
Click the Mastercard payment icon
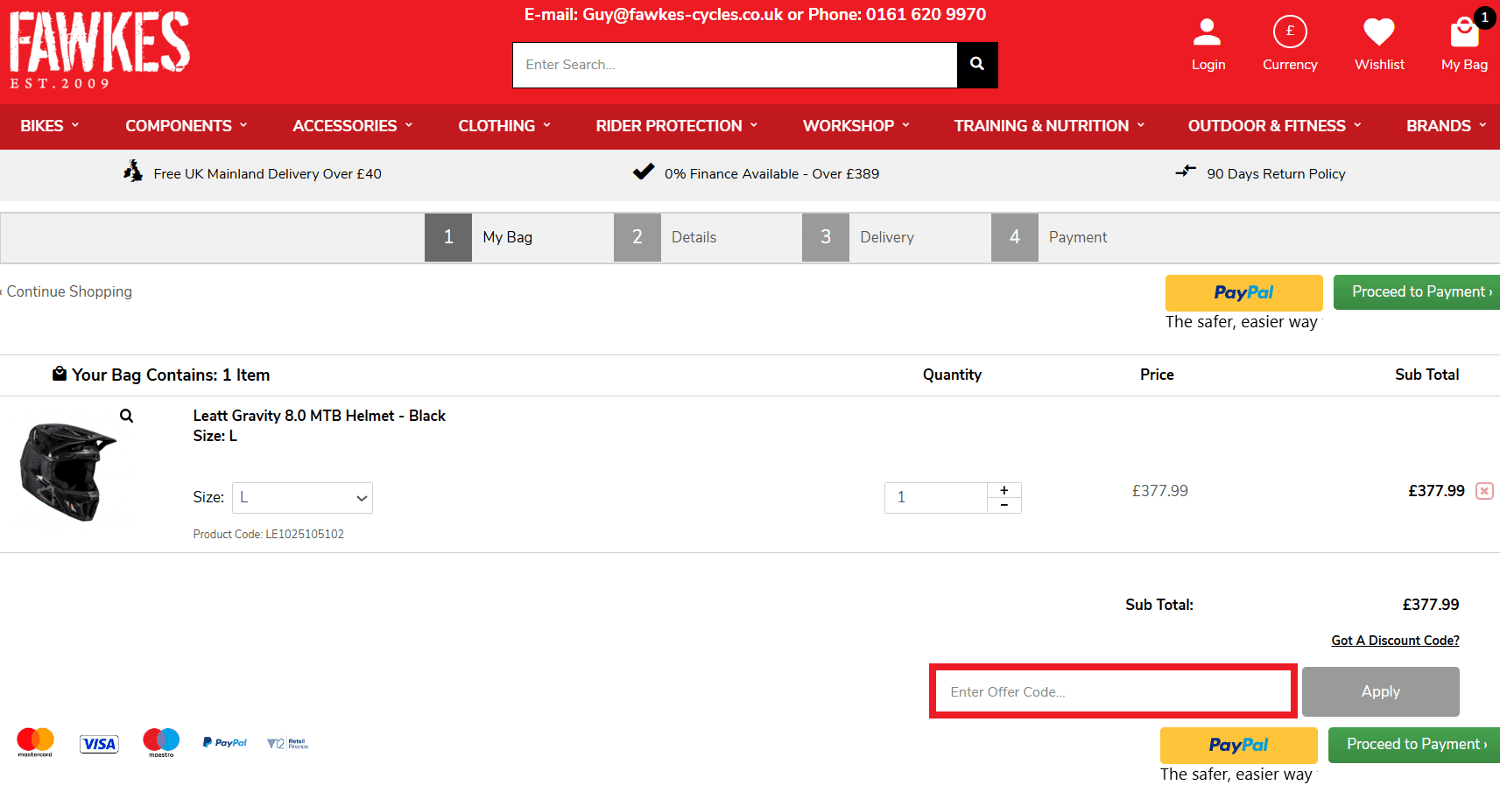click(x=36, y=742)
